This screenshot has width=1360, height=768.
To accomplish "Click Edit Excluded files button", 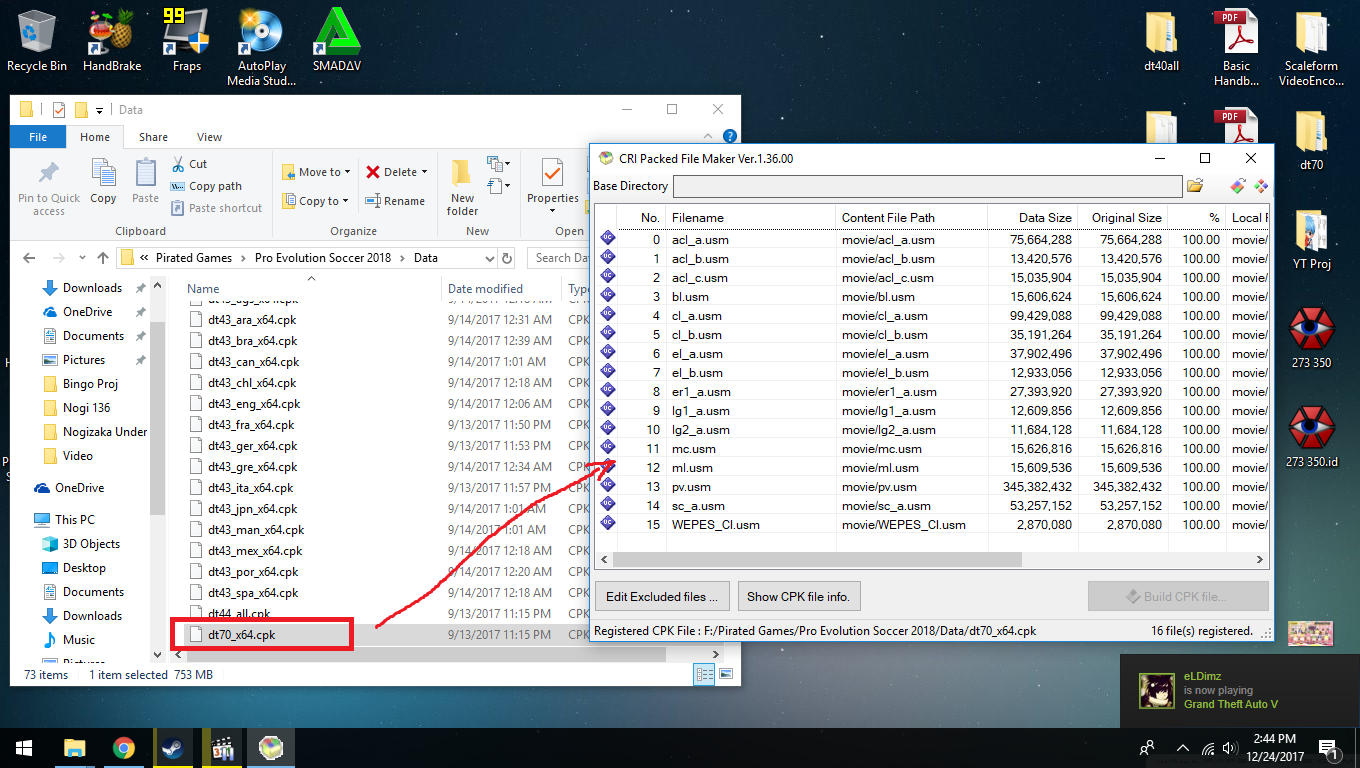I will (x=662, y=597).
